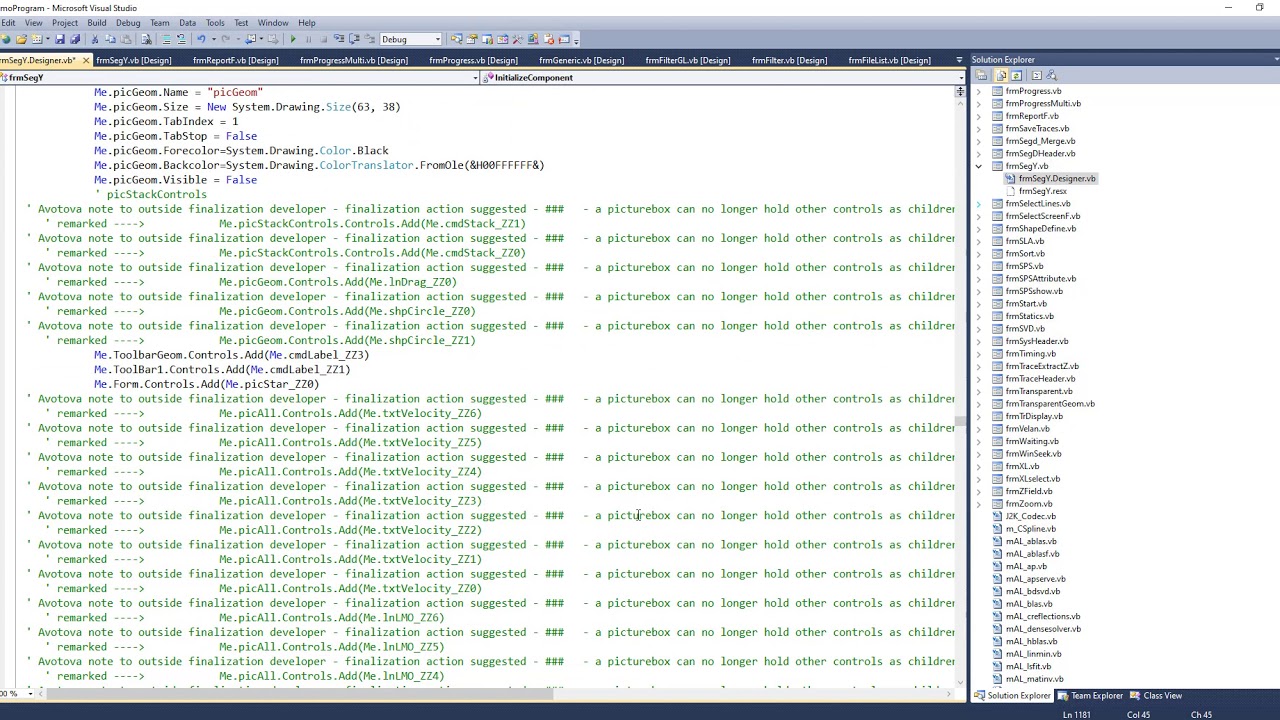Click the Step Into debug icon

coord(339,39)
